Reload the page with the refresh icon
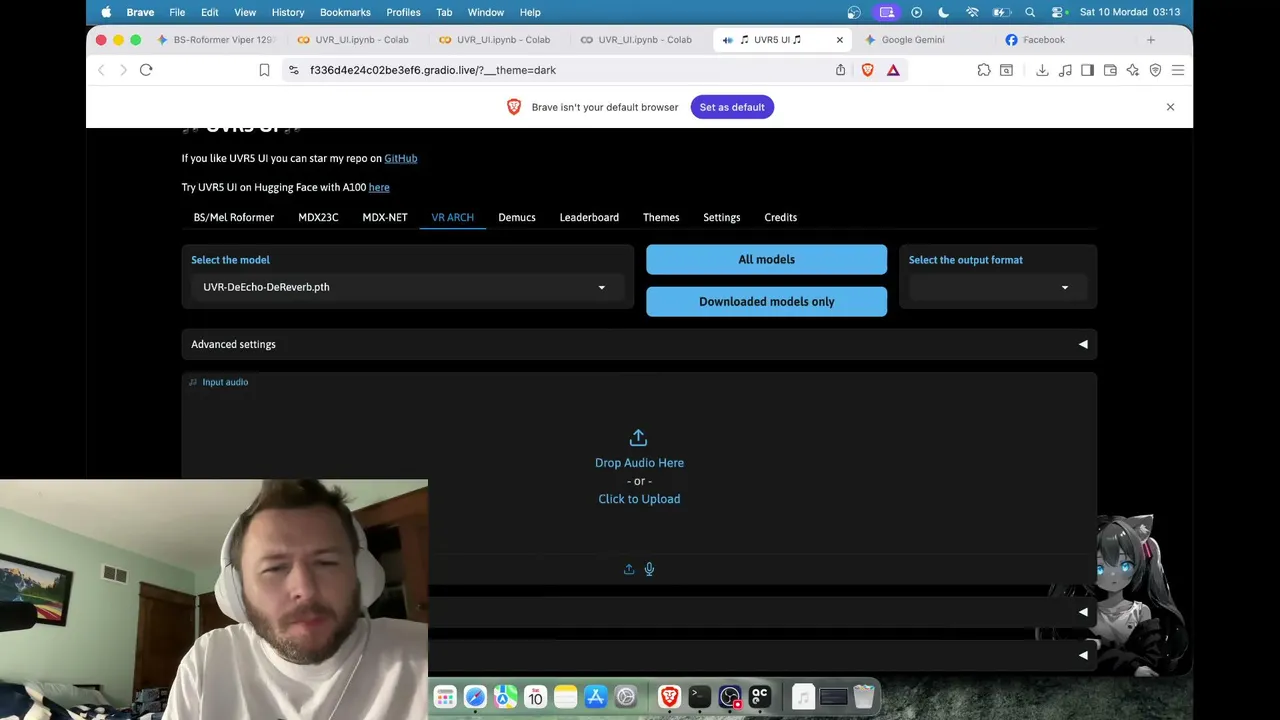The width and height of the screenshot is (1280, 720). coord(146,70)
